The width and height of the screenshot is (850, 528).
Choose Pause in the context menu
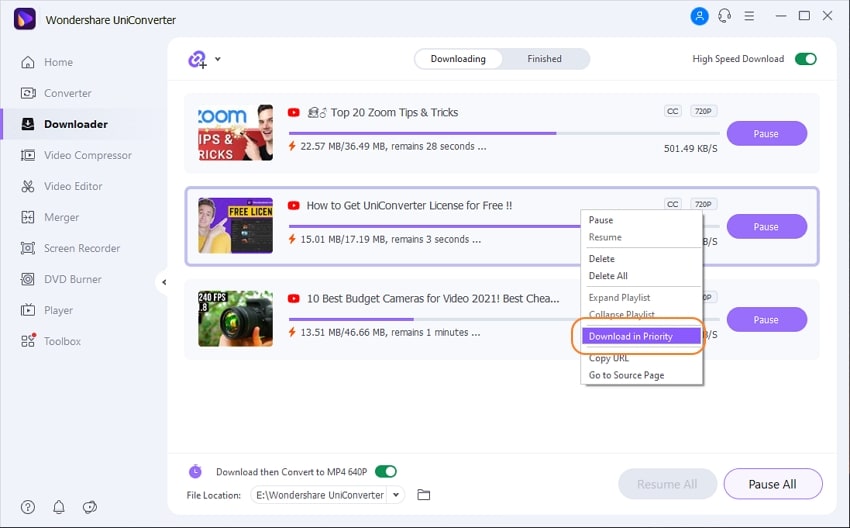[x=641, y=220]
